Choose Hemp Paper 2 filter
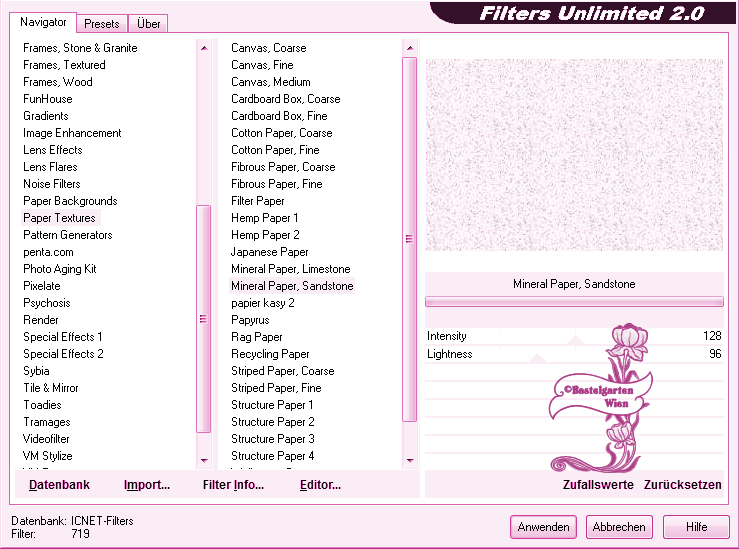The image size is (739, 549). point(265,235)
